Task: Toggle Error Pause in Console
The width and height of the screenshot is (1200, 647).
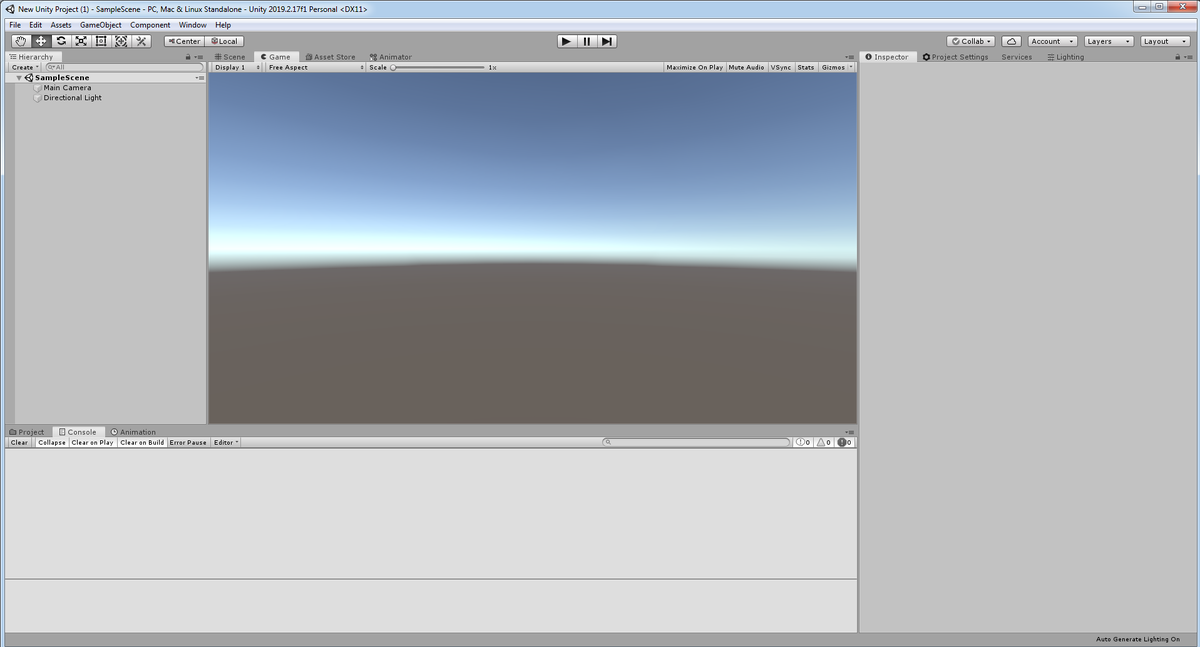Action: pos(188,442)
